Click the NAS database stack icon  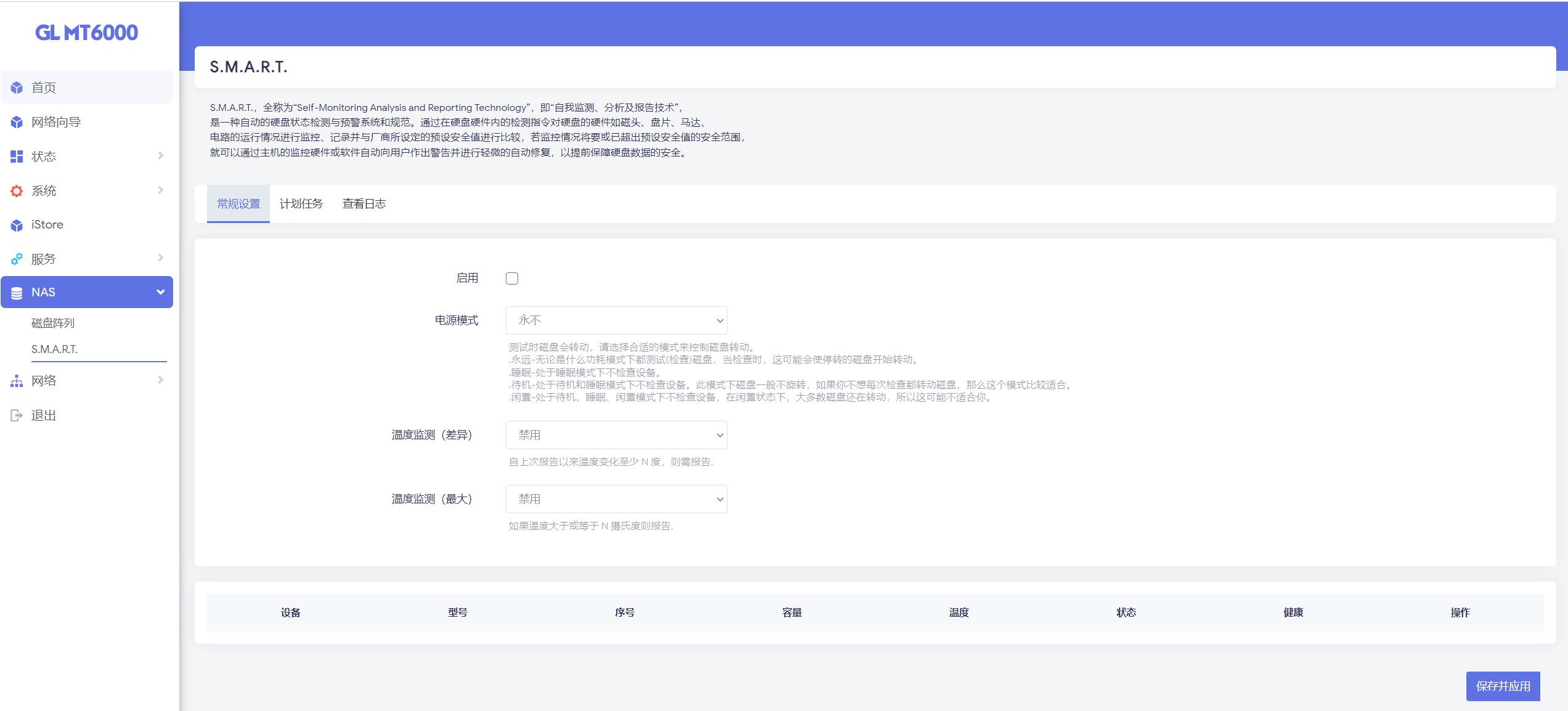17,293
